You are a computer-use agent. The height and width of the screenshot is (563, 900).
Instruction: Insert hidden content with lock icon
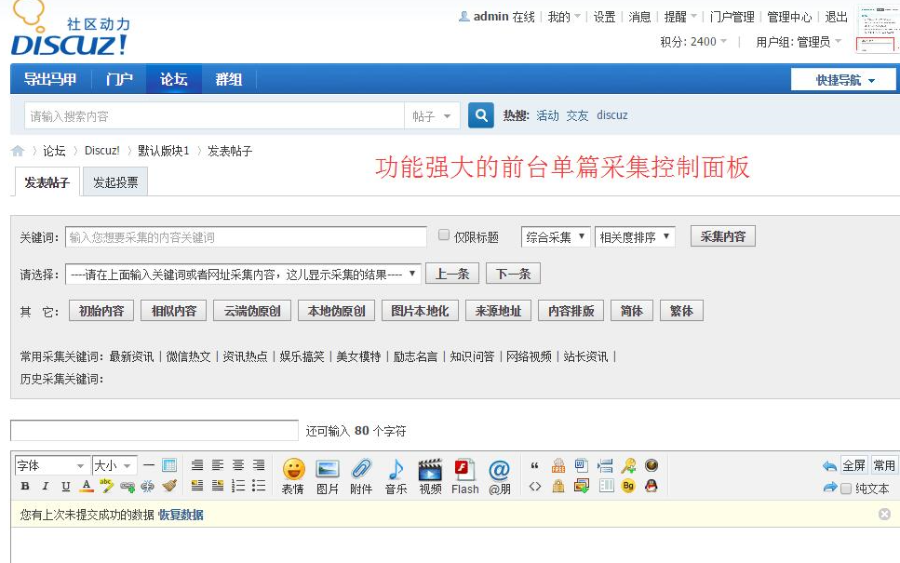[558, 486]
